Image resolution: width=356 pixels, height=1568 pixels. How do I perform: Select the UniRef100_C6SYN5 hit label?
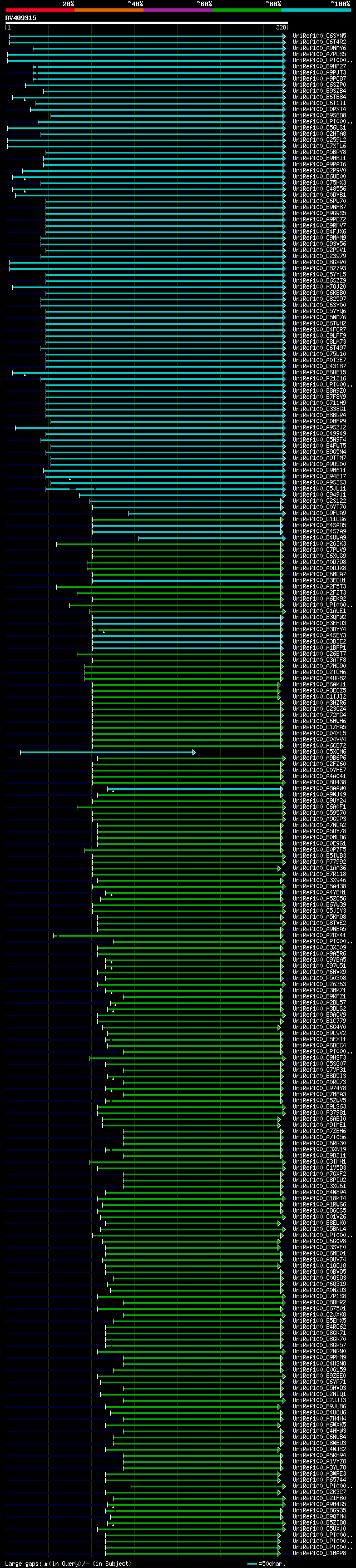(x=319, y=36)
